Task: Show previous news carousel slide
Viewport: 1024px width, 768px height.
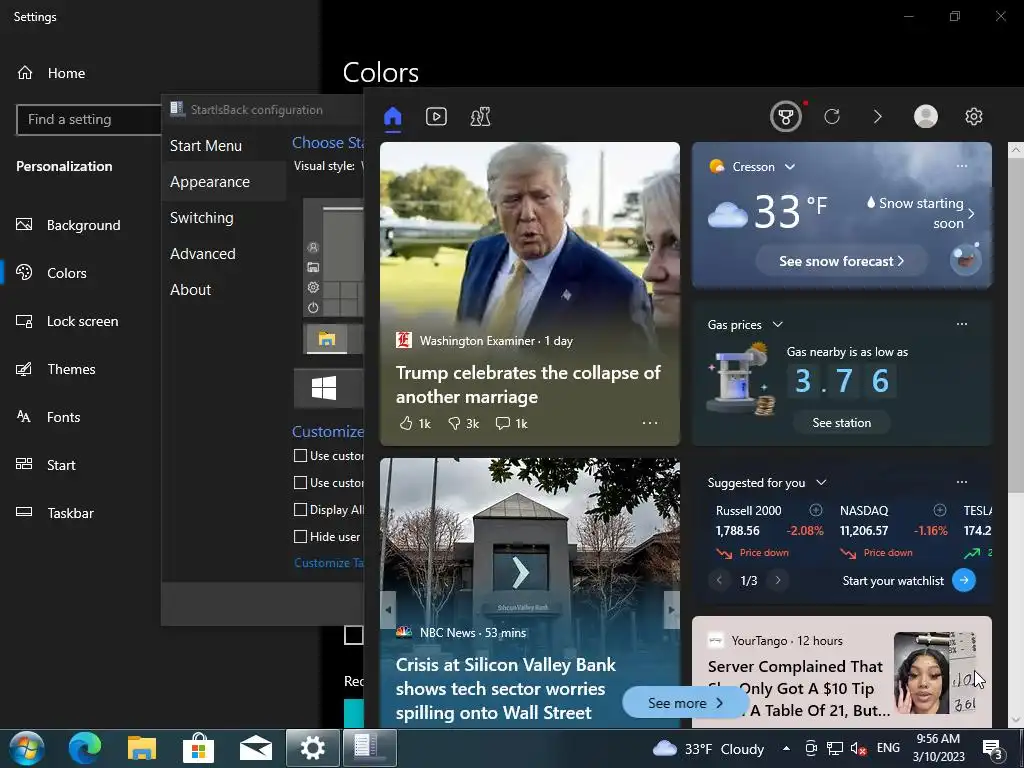Action: [x=388, y=610]
